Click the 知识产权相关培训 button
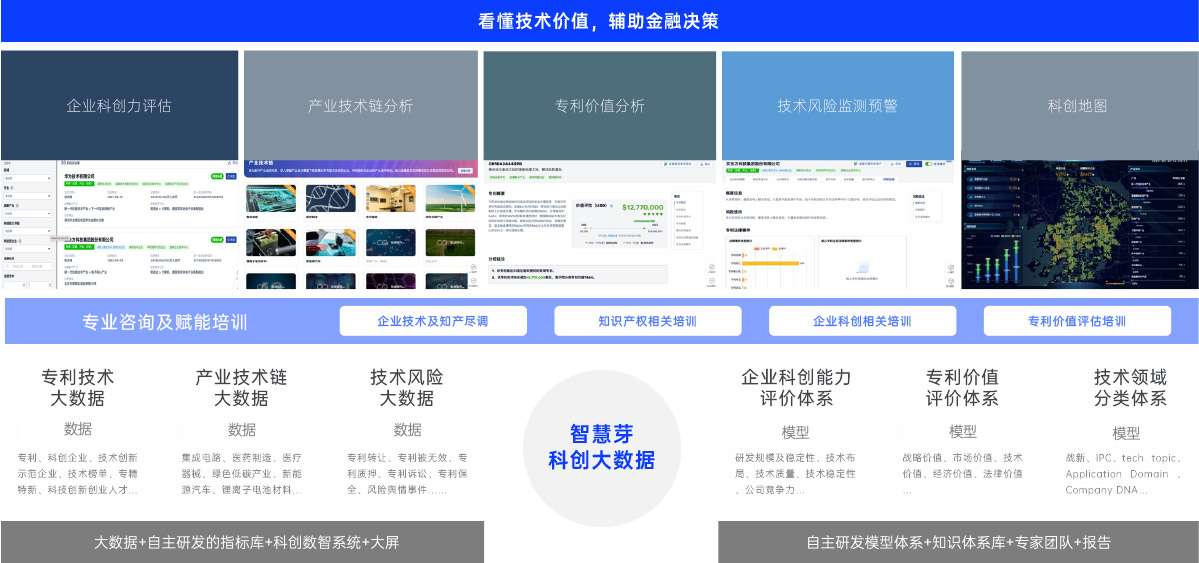 pyautogui.click(x=647, y=321)
